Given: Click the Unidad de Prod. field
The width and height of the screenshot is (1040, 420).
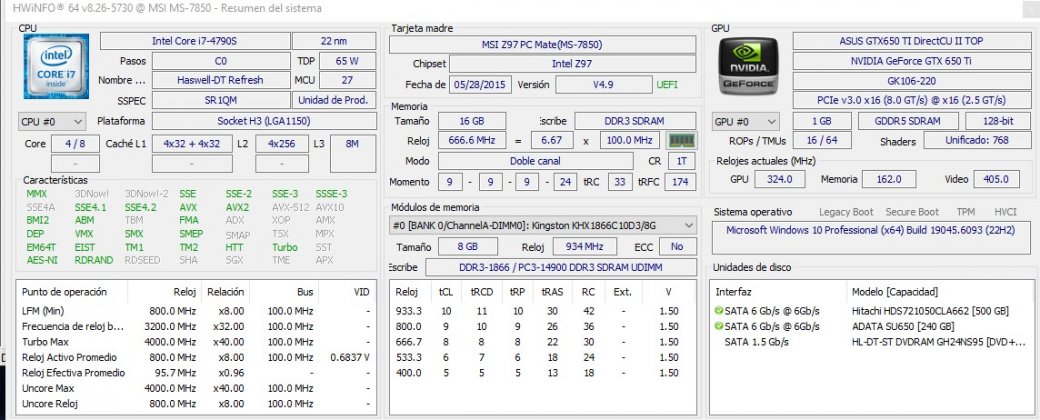Looking at the screenshot, I should tap(334, 100).
